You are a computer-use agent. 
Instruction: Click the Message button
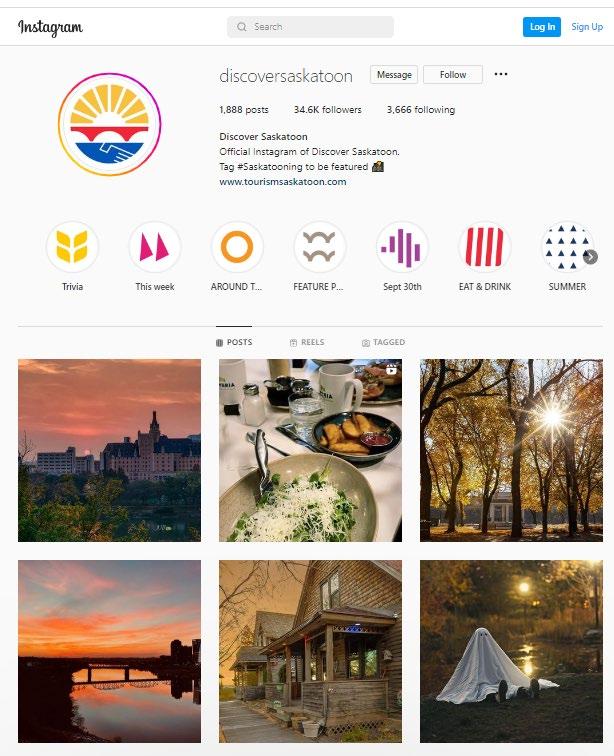coord(394,75)
